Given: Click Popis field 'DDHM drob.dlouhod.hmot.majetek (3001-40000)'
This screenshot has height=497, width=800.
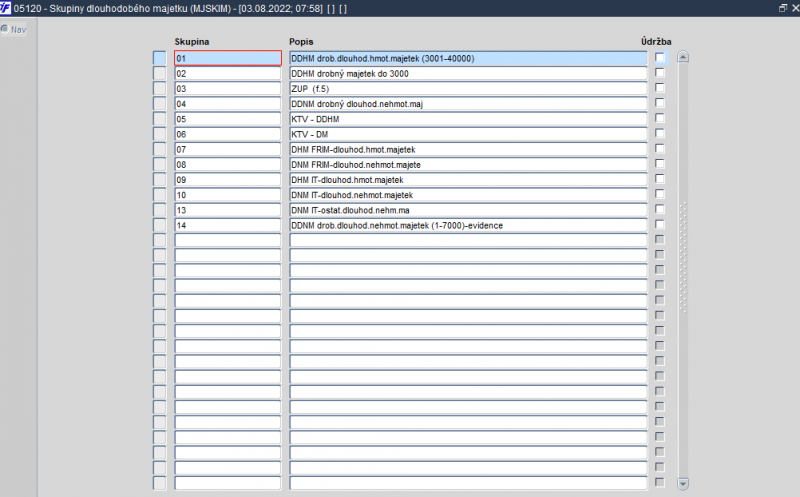Looking at the screenshot, I should [x=468, y=58].
